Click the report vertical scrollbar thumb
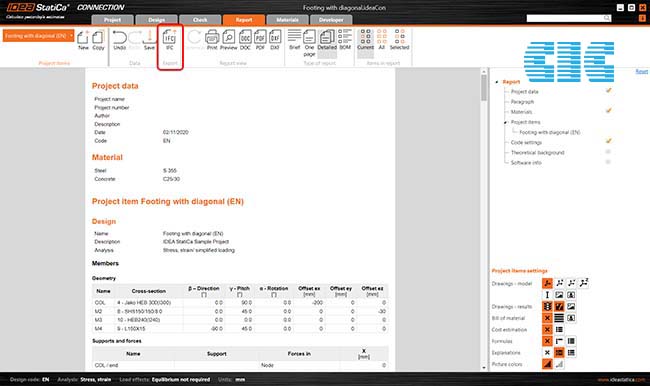Screen dimensions: 650x386 484,87
